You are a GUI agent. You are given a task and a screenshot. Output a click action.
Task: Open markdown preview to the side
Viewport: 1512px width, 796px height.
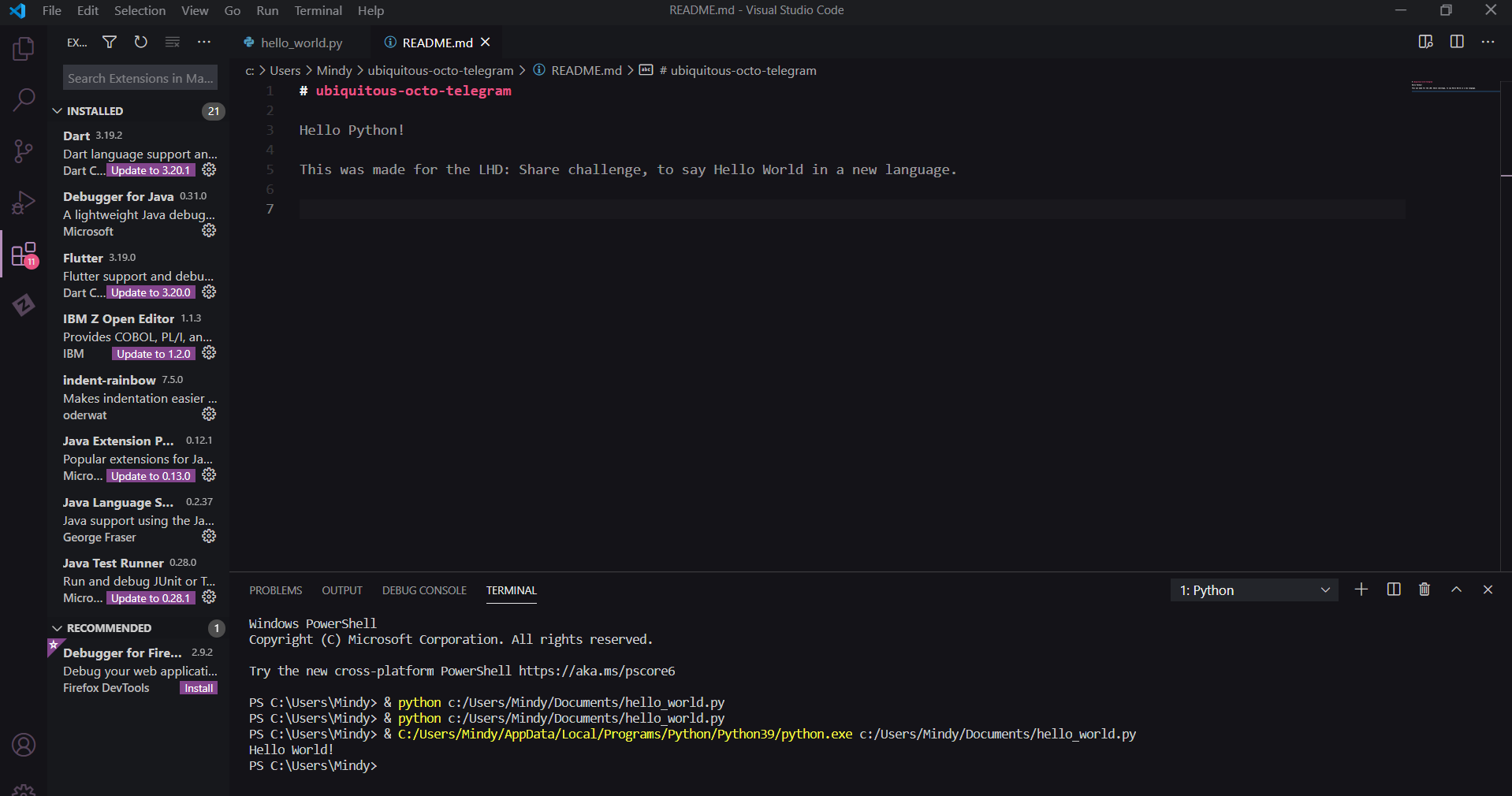click(x=1425, y=42)
